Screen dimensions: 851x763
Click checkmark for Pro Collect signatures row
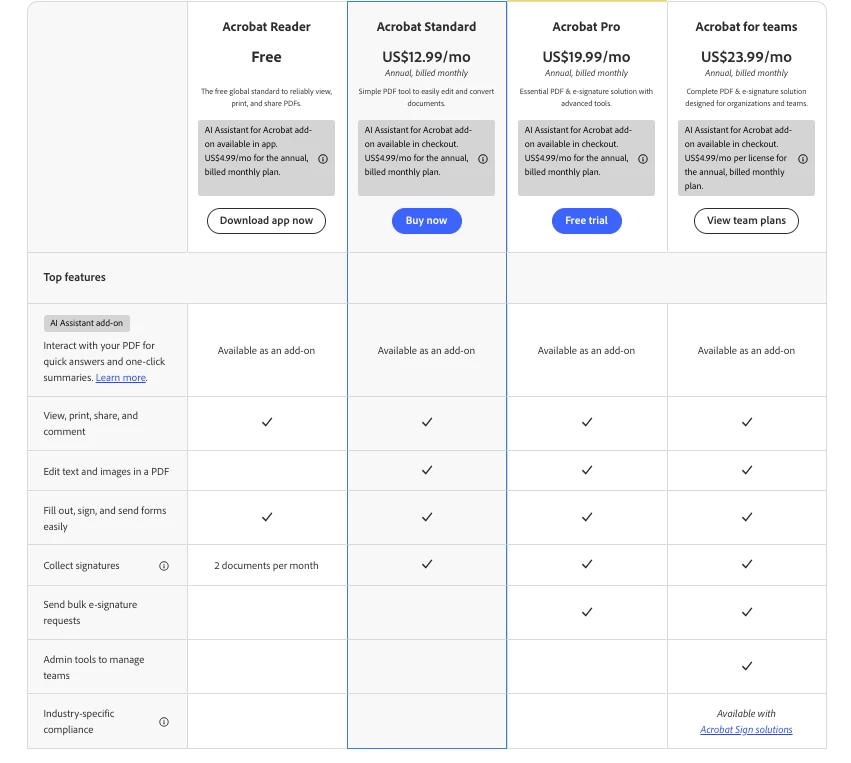(x=587, y=564)
